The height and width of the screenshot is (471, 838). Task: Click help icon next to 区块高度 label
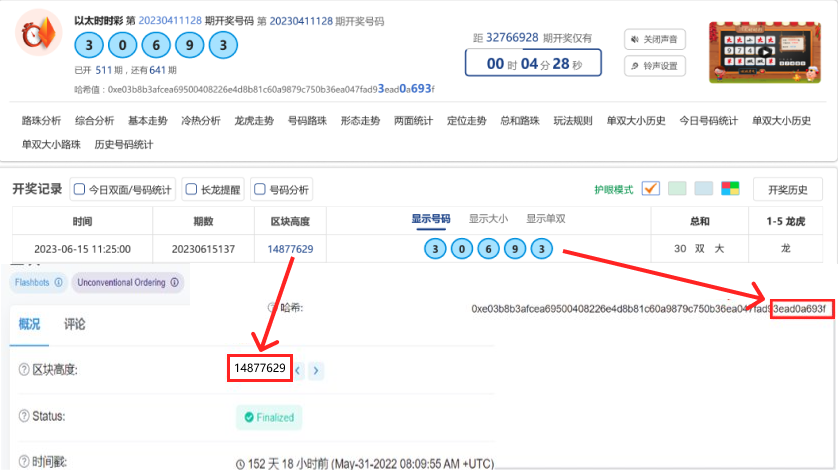tap(24, 370)
